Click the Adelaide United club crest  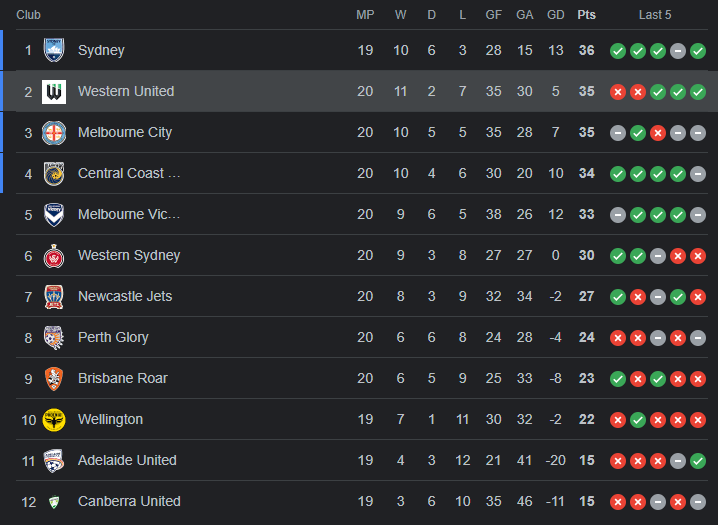click(x=54, y=460)
